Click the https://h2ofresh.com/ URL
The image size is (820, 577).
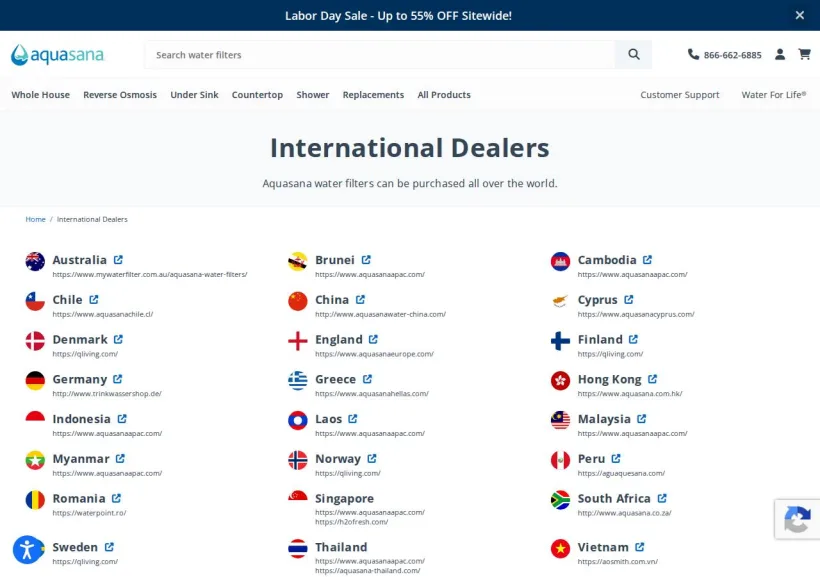tap(351, 522)
